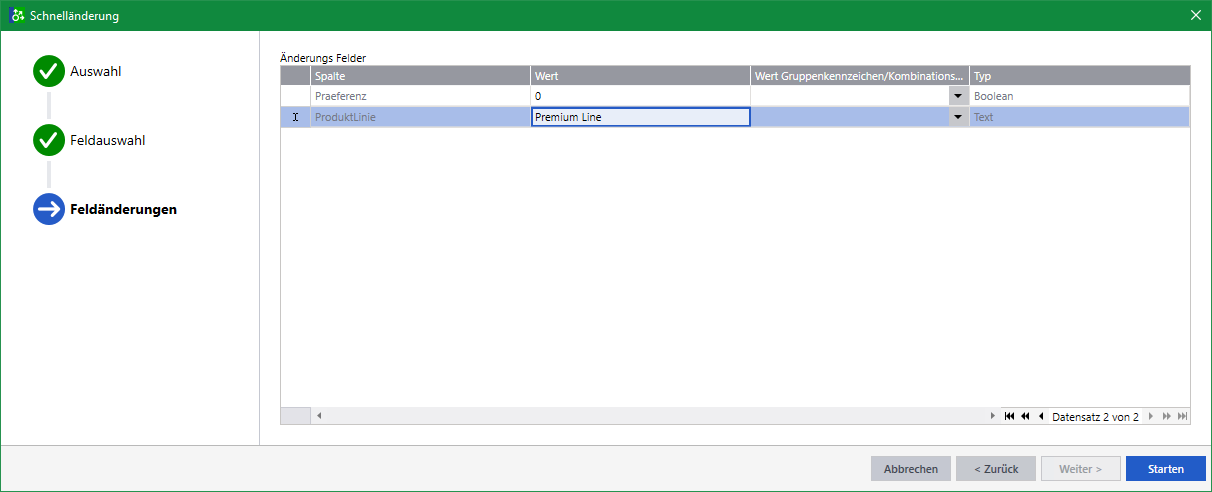Screen dimensions: 1212x492
Task: Go to the first record in navigator
Action: pos(1009,416)
